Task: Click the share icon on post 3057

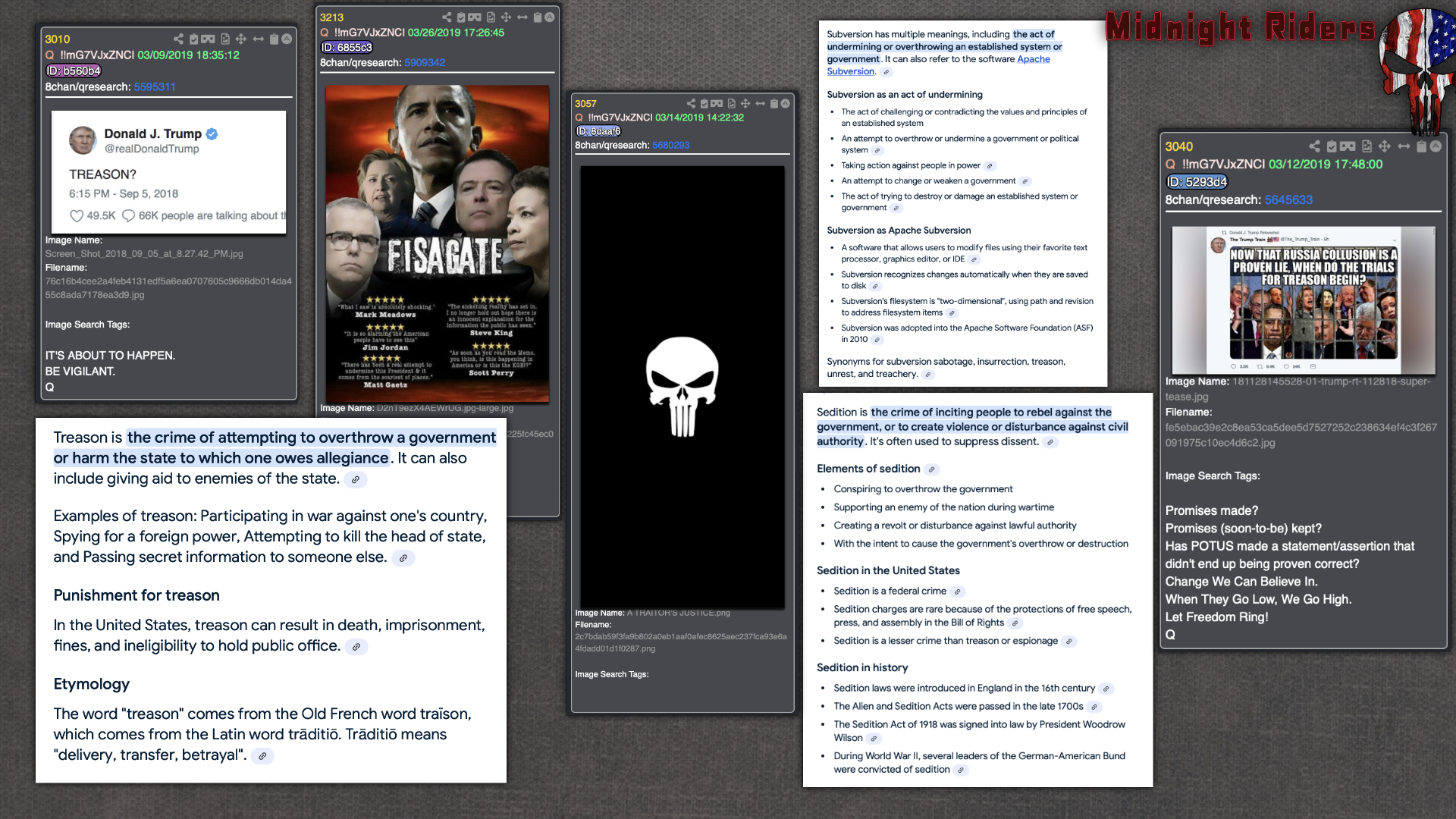Action: [691, 103]
